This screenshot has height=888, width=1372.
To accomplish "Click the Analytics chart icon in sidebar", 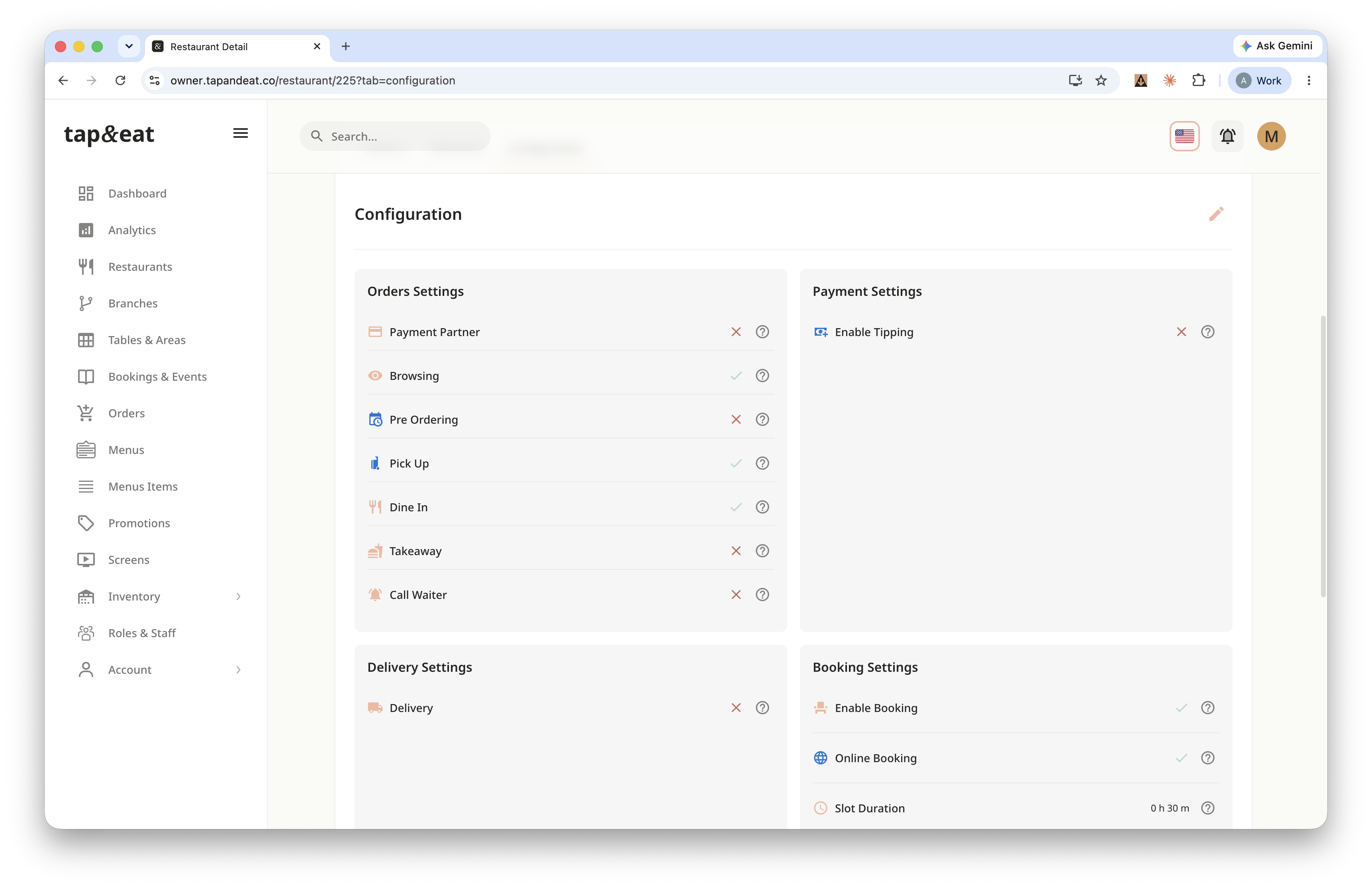I will coord(86,230).
